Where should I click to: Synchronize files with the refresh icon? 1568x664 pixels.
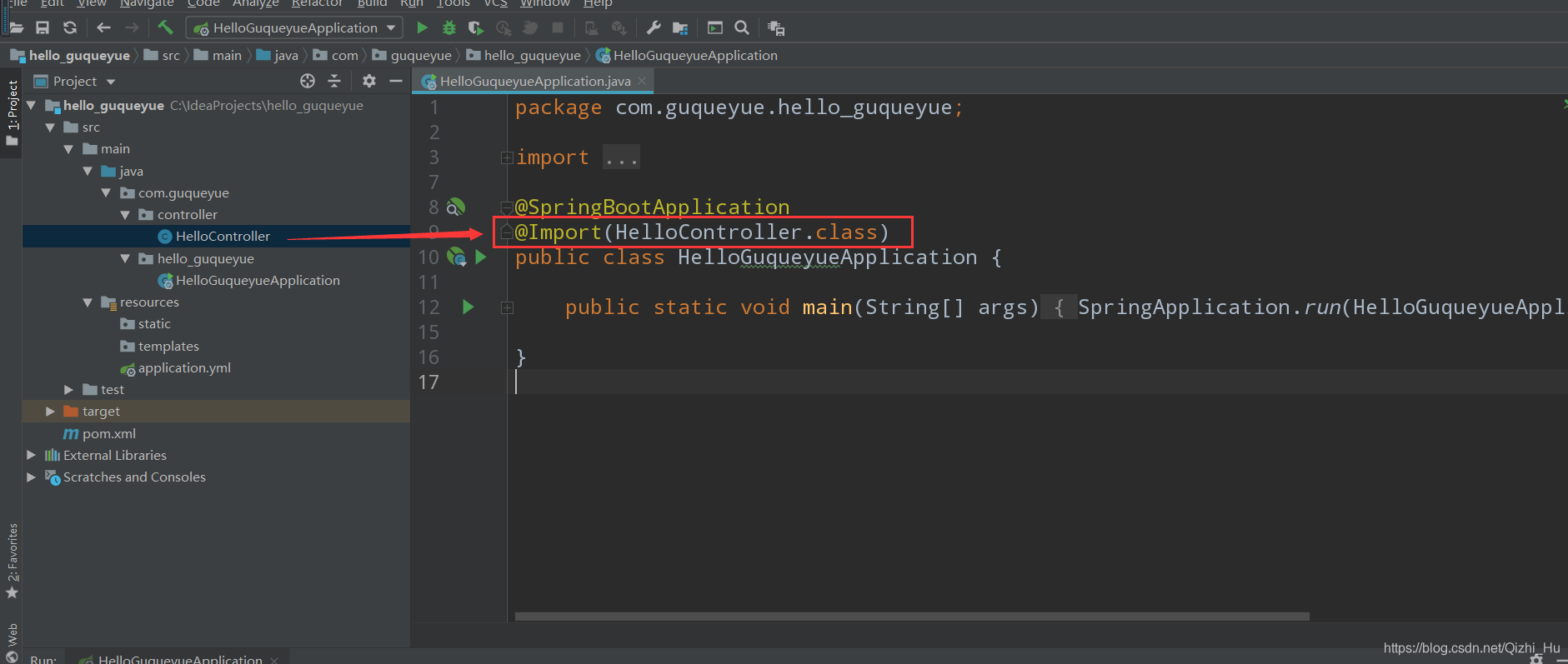70,27
